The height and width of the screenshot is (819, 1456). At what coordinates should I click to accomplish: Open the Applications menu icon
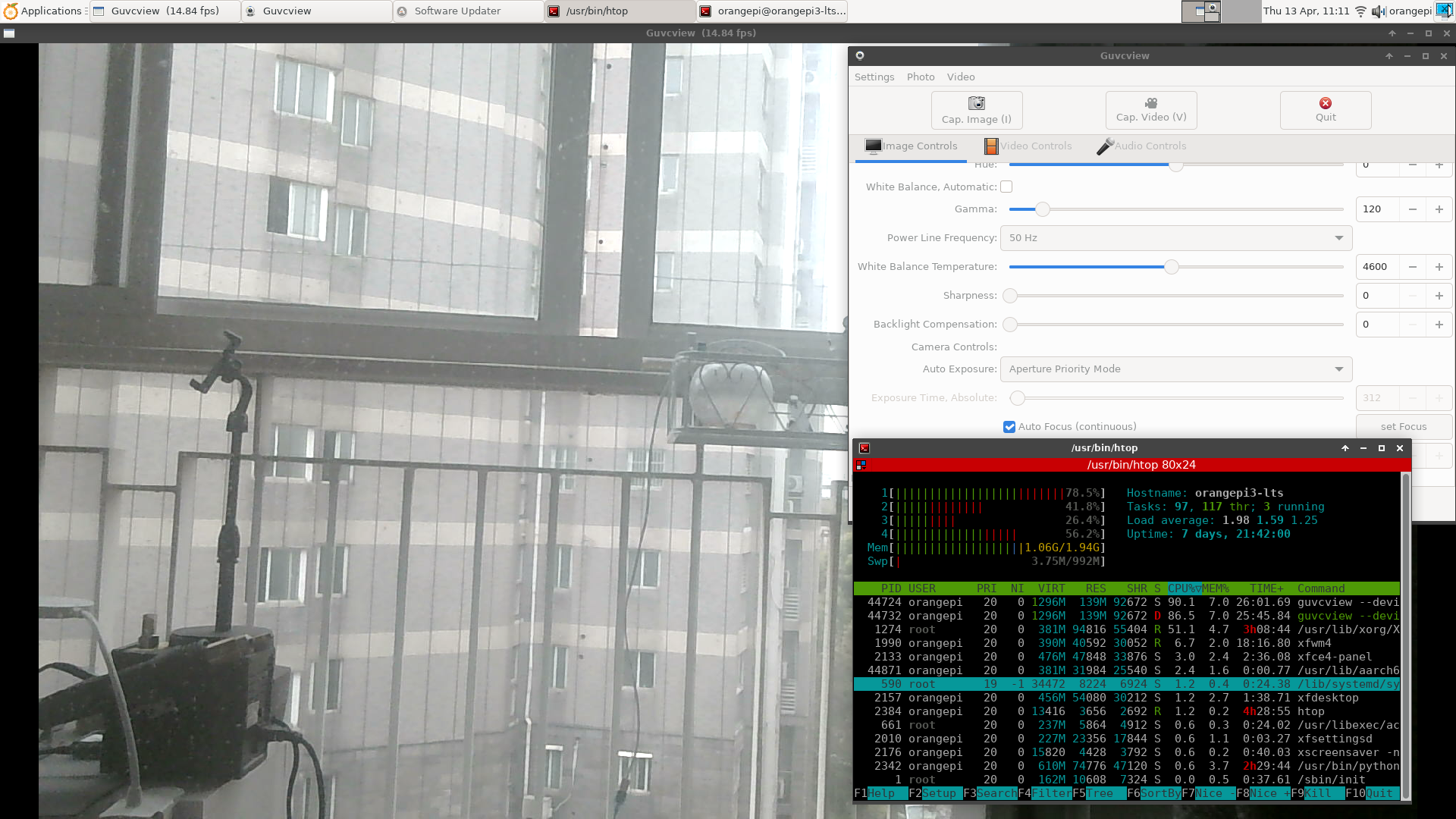tap(11, 11)
